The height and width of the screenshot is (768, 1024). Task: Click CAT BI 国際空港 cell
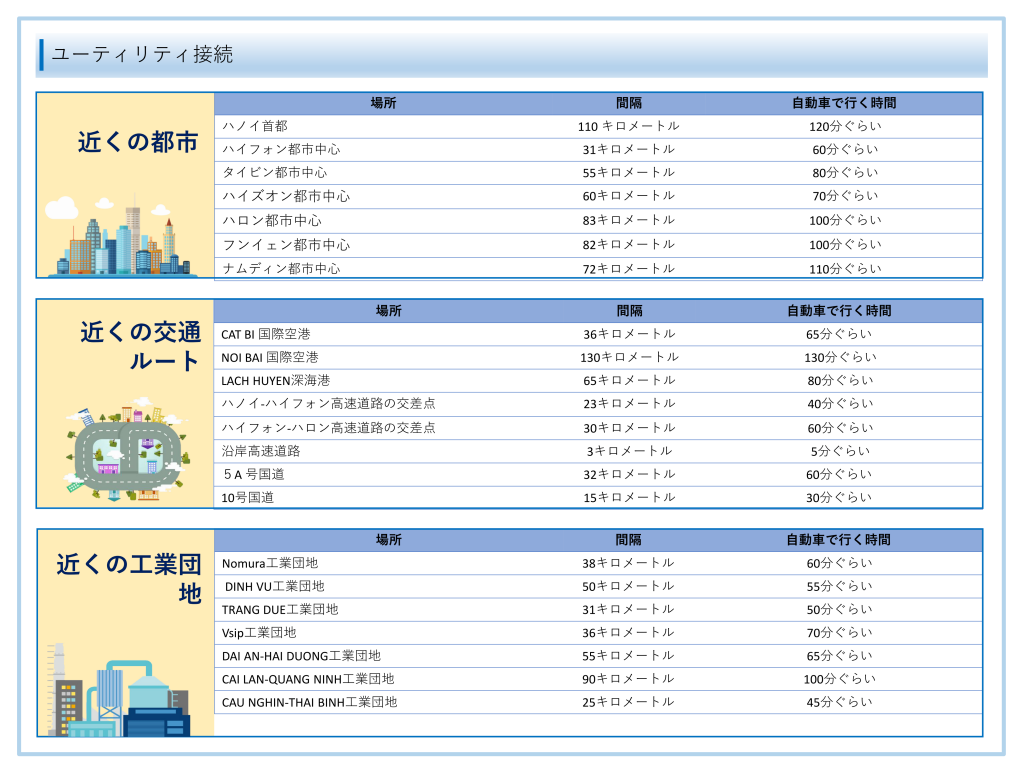266,334
